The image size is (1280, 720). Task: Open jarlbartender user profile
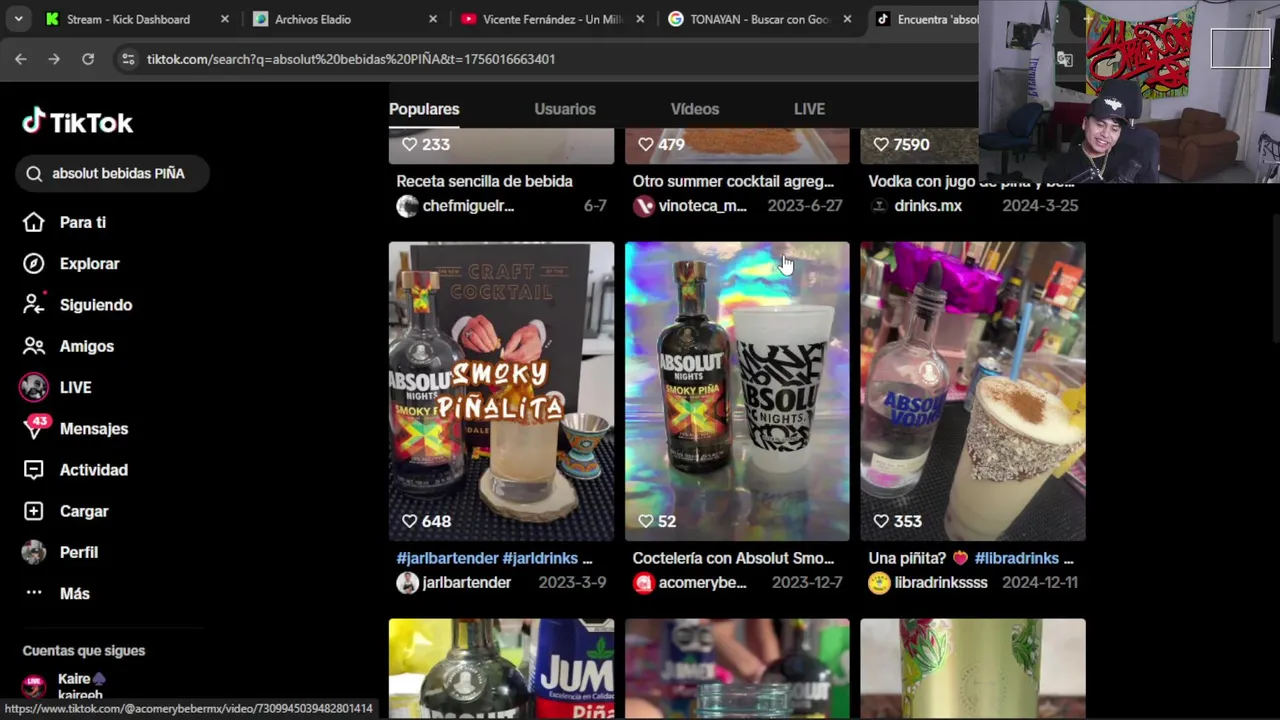click(x=466, y=582)
